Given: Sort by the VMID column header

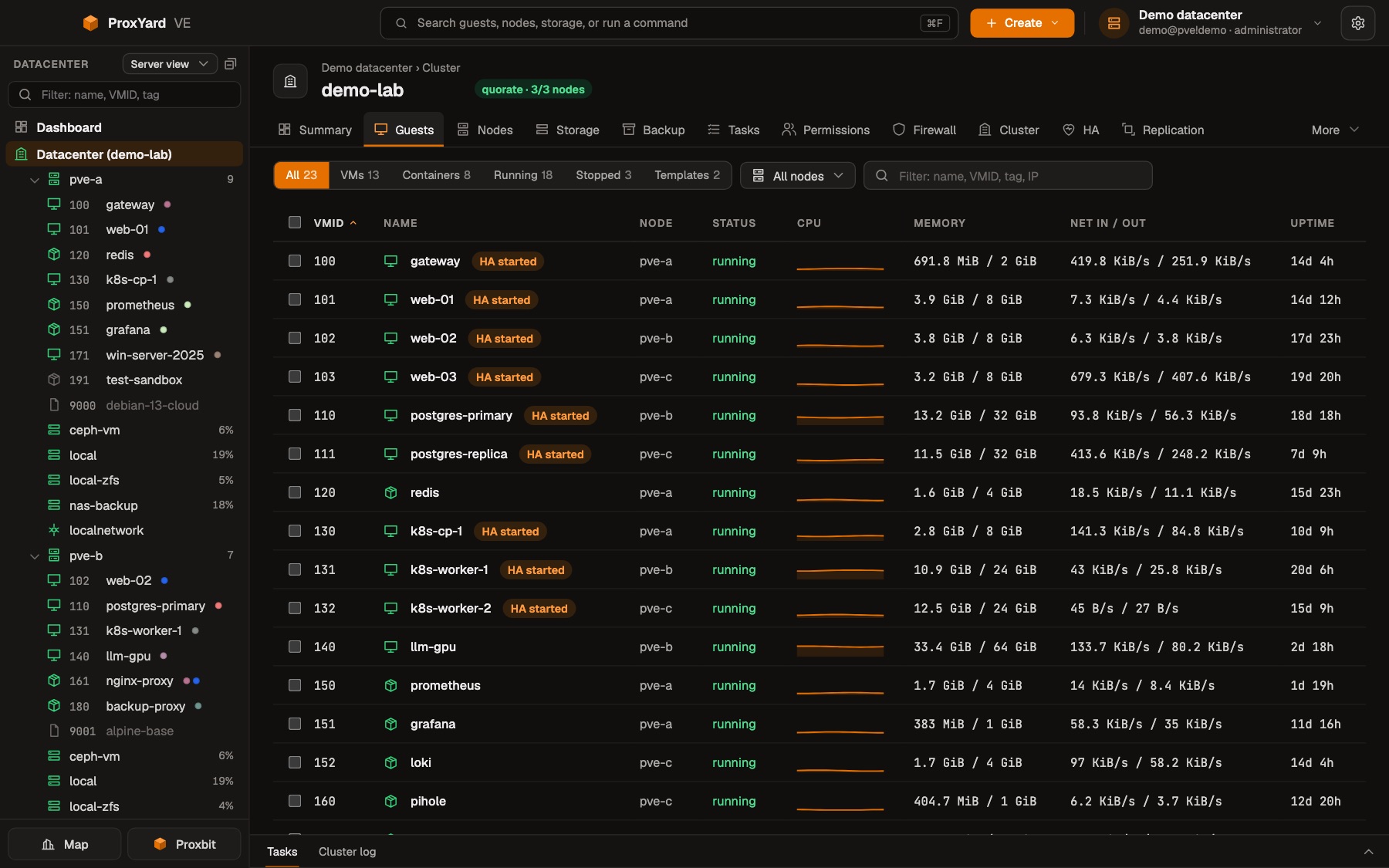Looking at the screenshot, I should (x=335, y=223).
